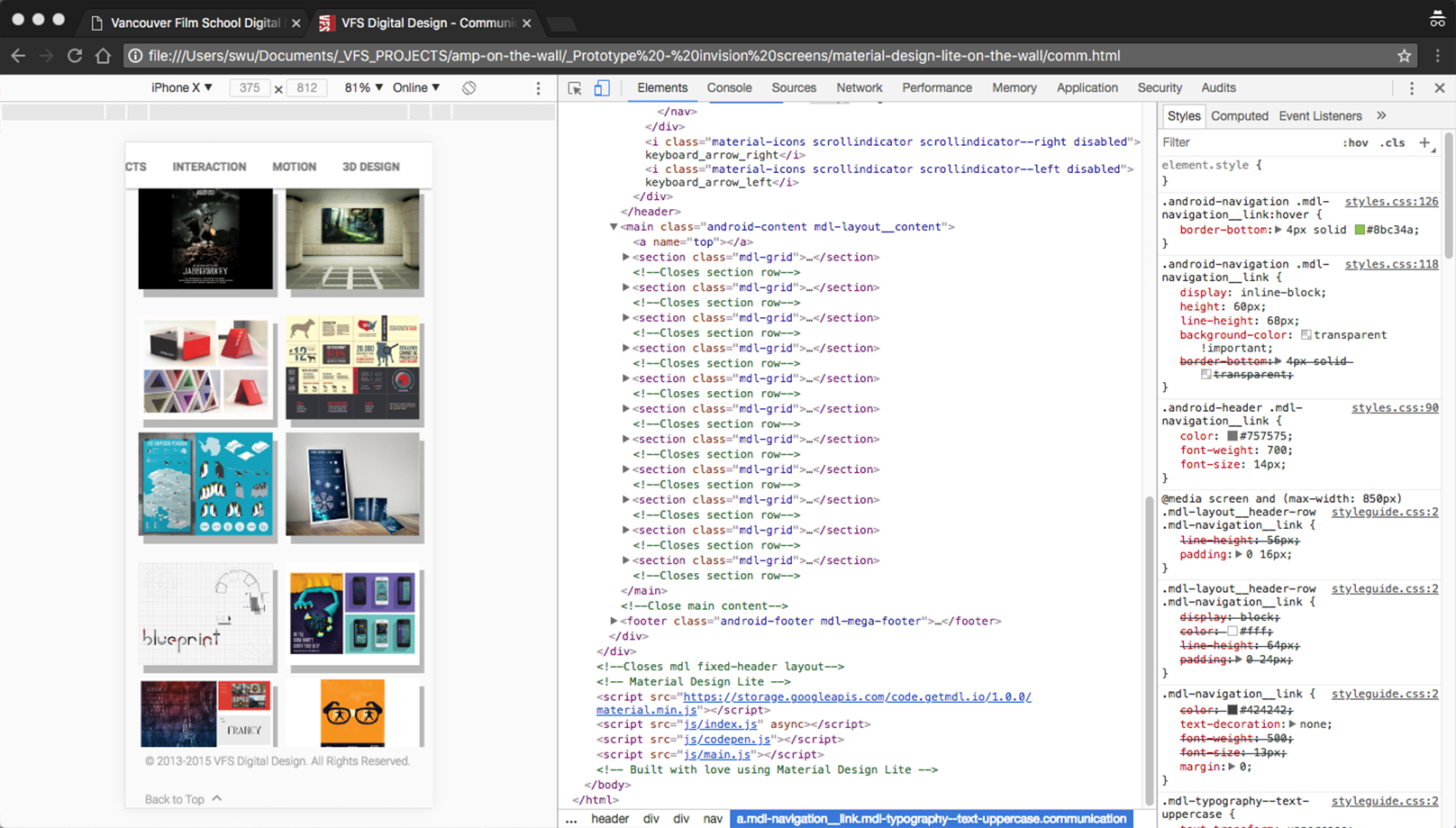Open device toolbar more options menu
This screenshot has height=828, width=1456.
pyautogui.click(x=539, y=88)
